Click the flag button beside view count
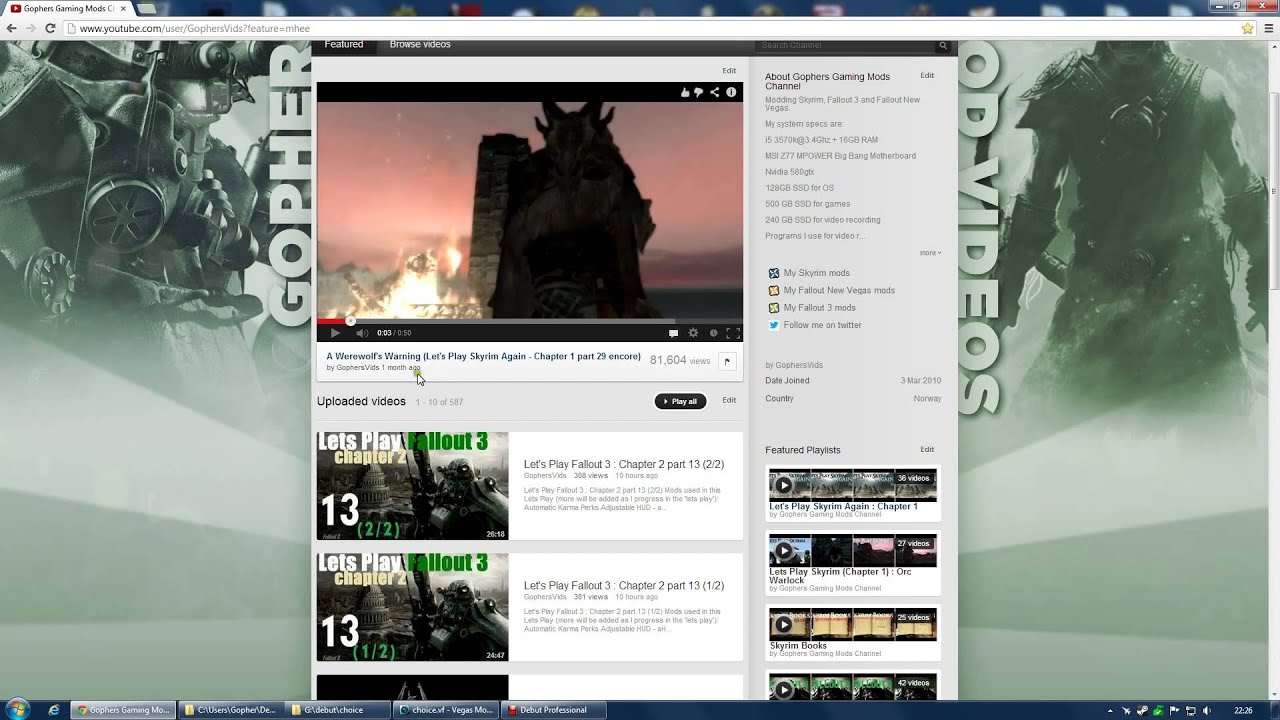 [x=727, y=361]
